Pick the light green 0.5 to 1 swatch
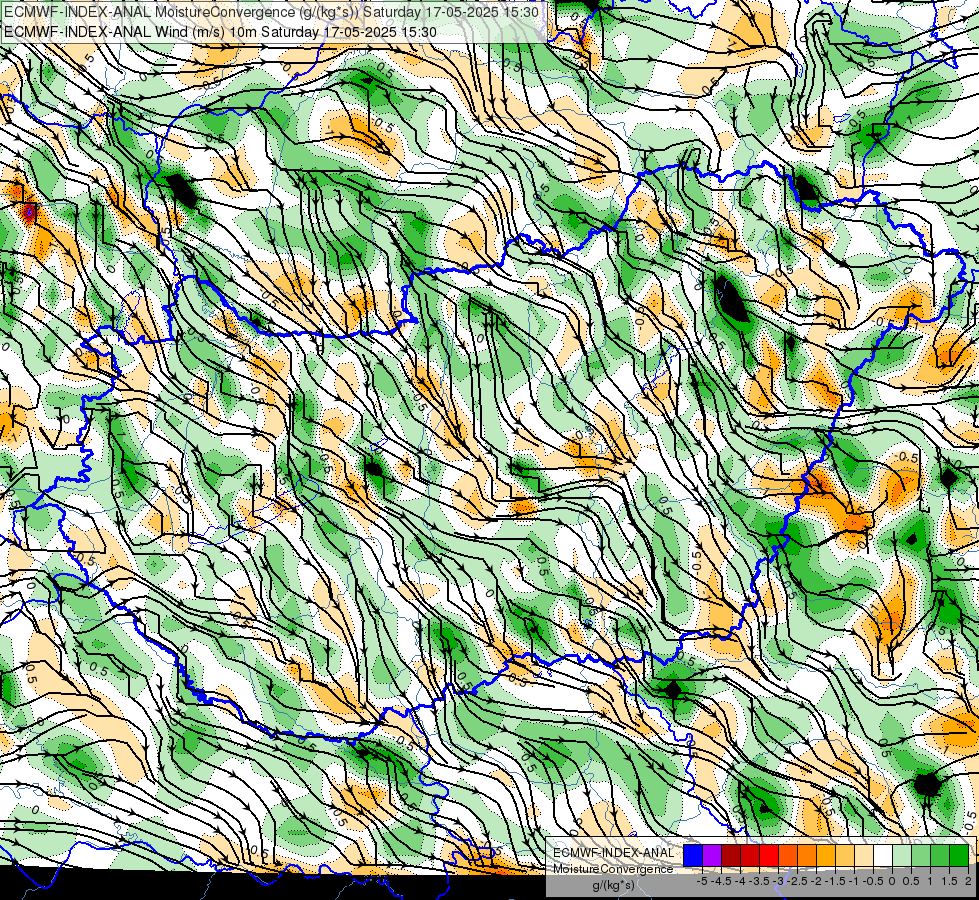Viewport: 979px width, 900px height. [x=921, y=855]
